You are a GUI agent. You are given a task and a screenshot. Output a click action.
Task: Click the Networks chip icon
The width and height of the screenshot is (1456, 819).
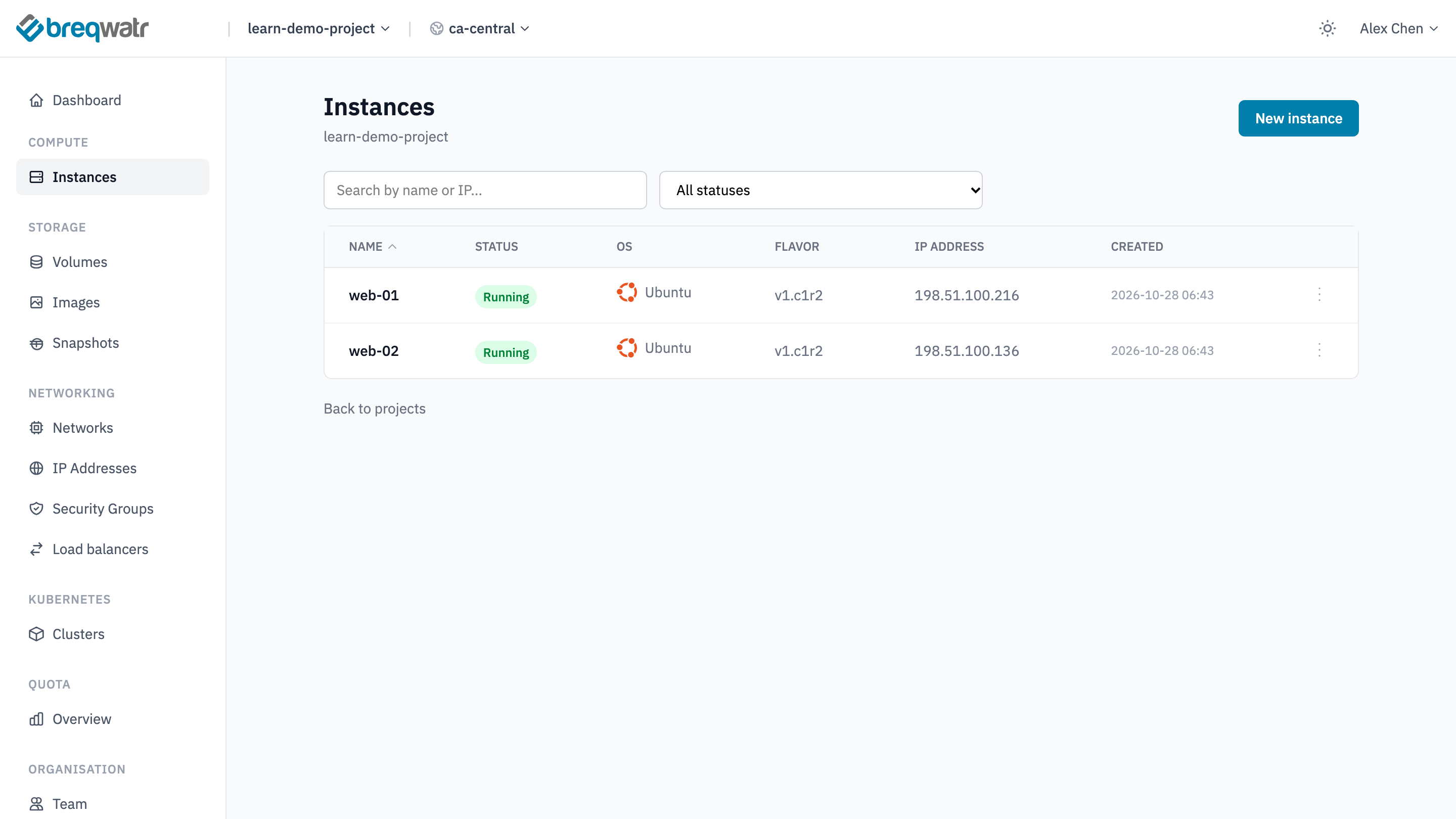click(36, 428)
